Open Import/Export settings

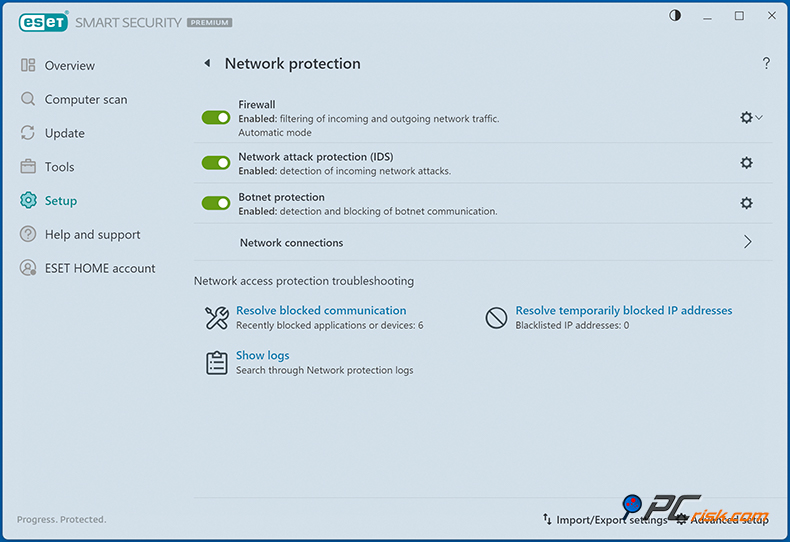605,519
